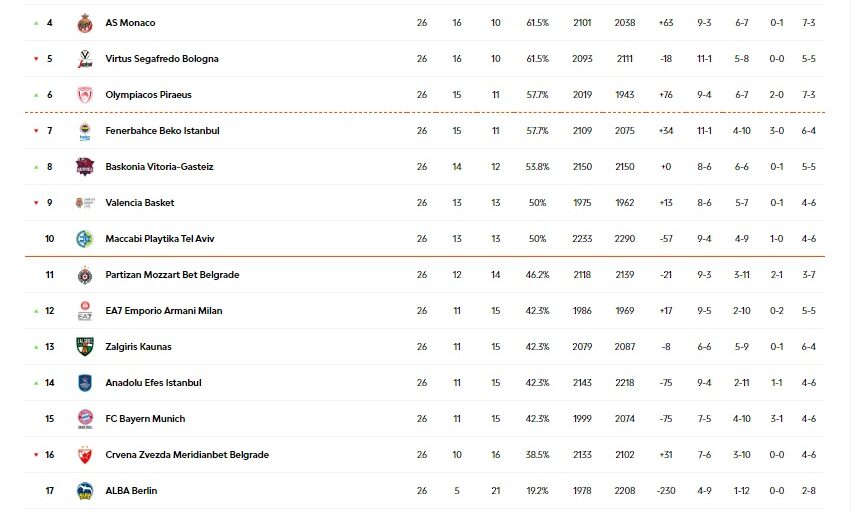Click the Olympiacos Piraeus club crest
Image resolution: width=851 pixels, height=513 pixels.
coord(85,95)
